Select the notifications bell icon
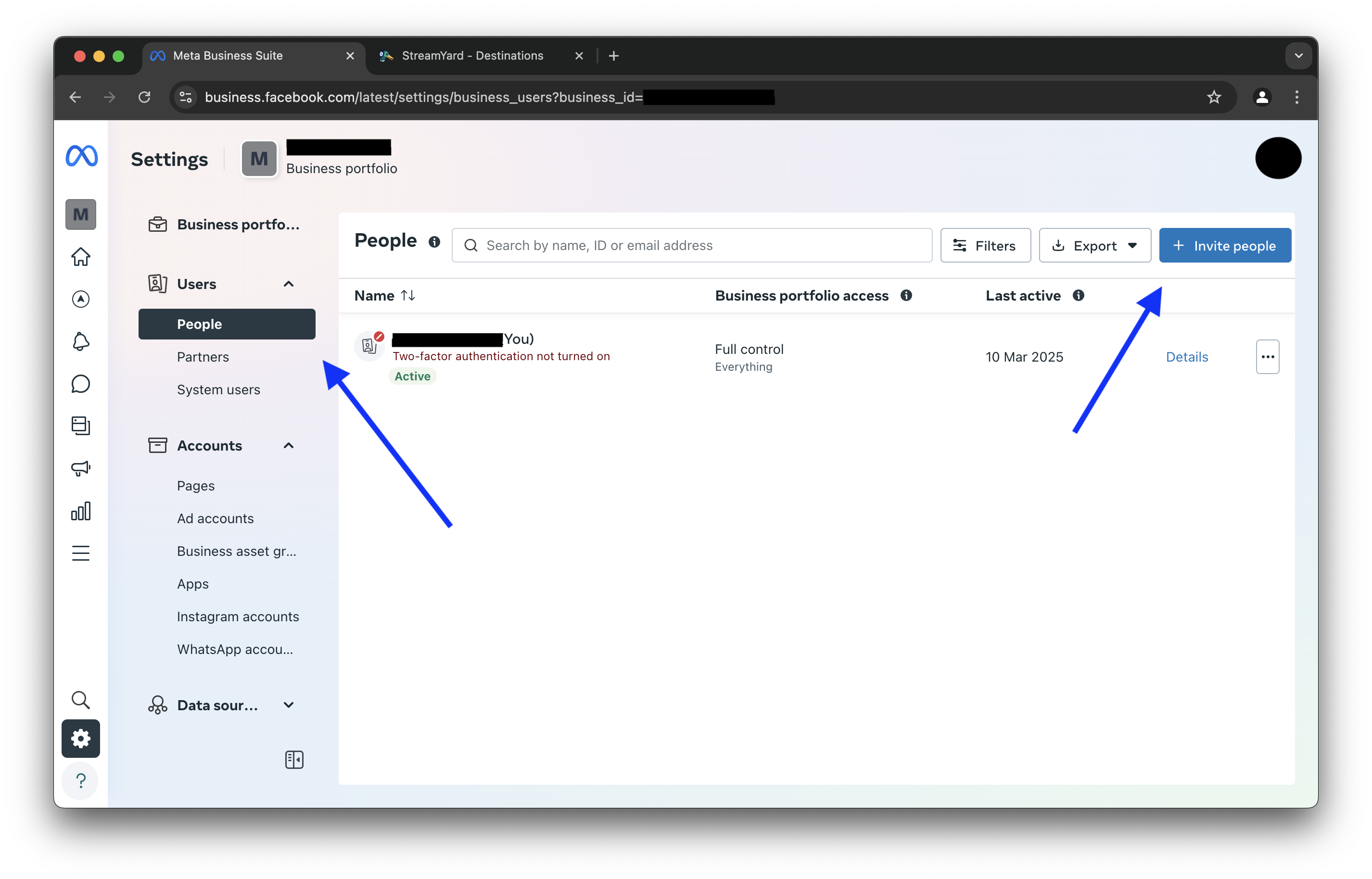The width and height of the screenshot is (1372, 879). pos(81,341)
